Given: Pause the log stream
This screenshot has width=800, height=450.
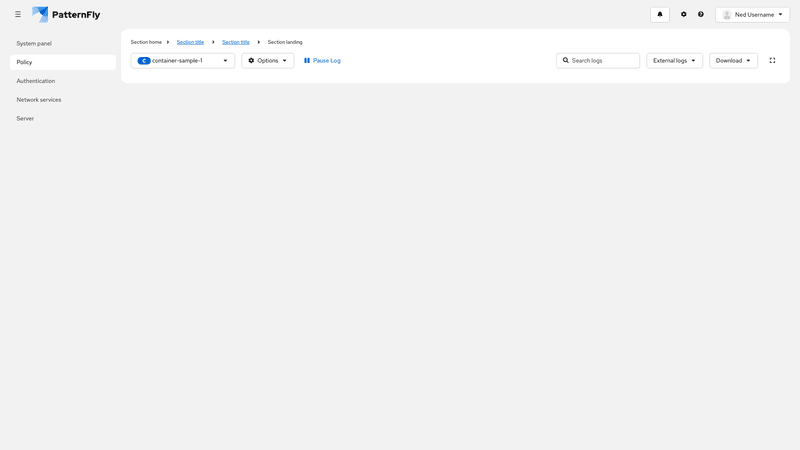Looking at the screenshot, I should [322, 61].
